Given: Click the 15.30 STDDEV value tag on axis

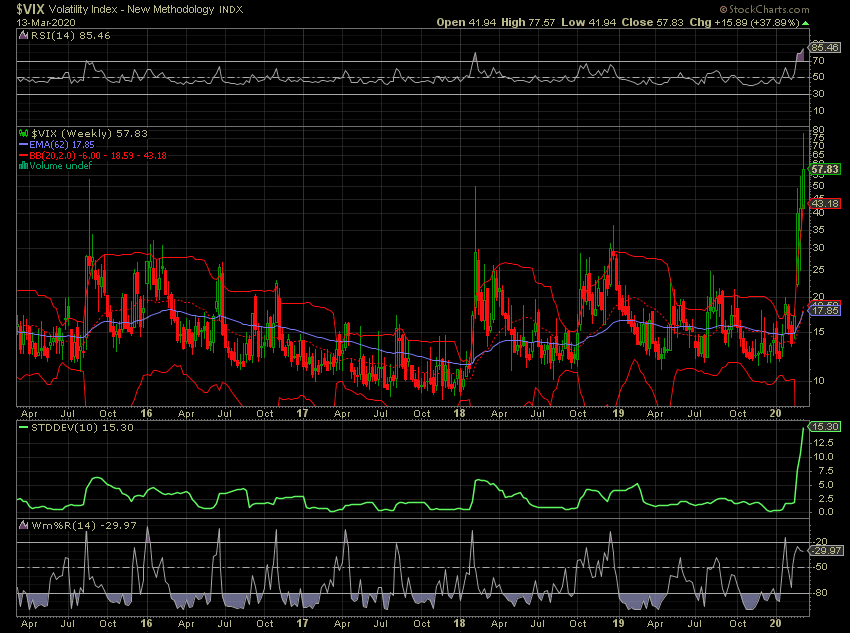Looking at the screenshot, I should 825,427.
